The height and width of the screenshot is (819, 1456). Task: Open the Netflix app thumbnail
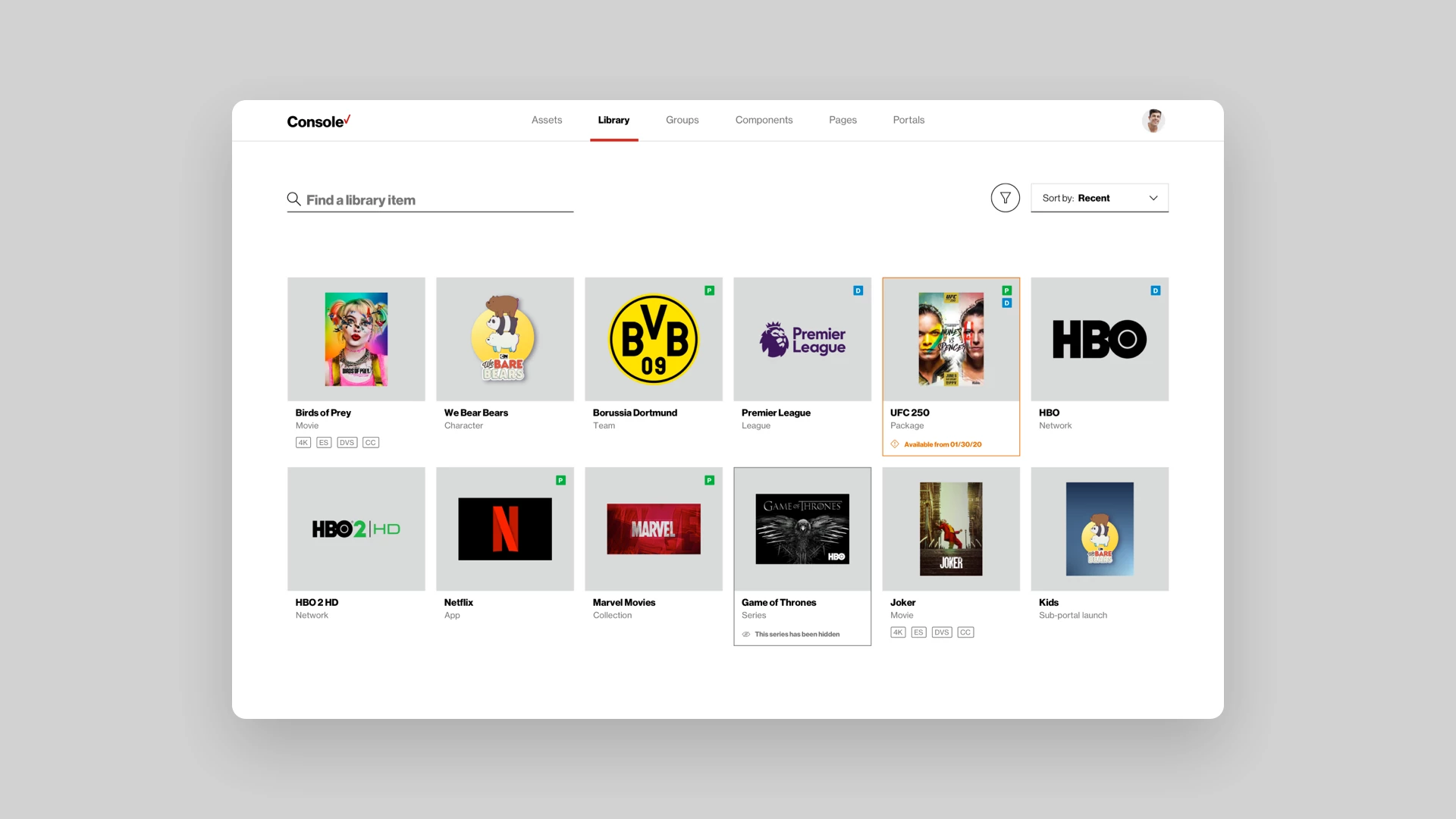(505, 529)
